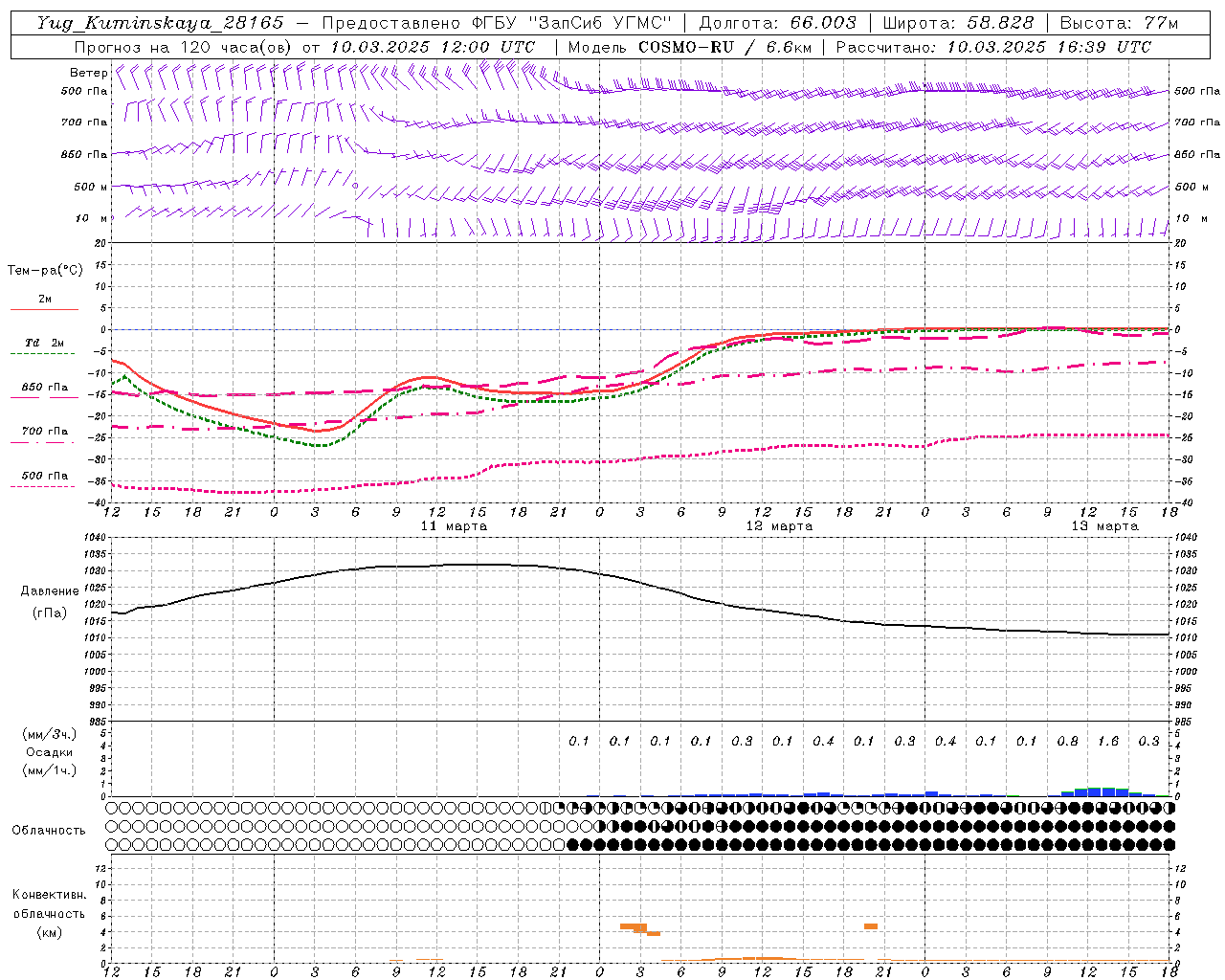
Task: Select the Td 2м dew point legend
Action: (x=45, y=343)
